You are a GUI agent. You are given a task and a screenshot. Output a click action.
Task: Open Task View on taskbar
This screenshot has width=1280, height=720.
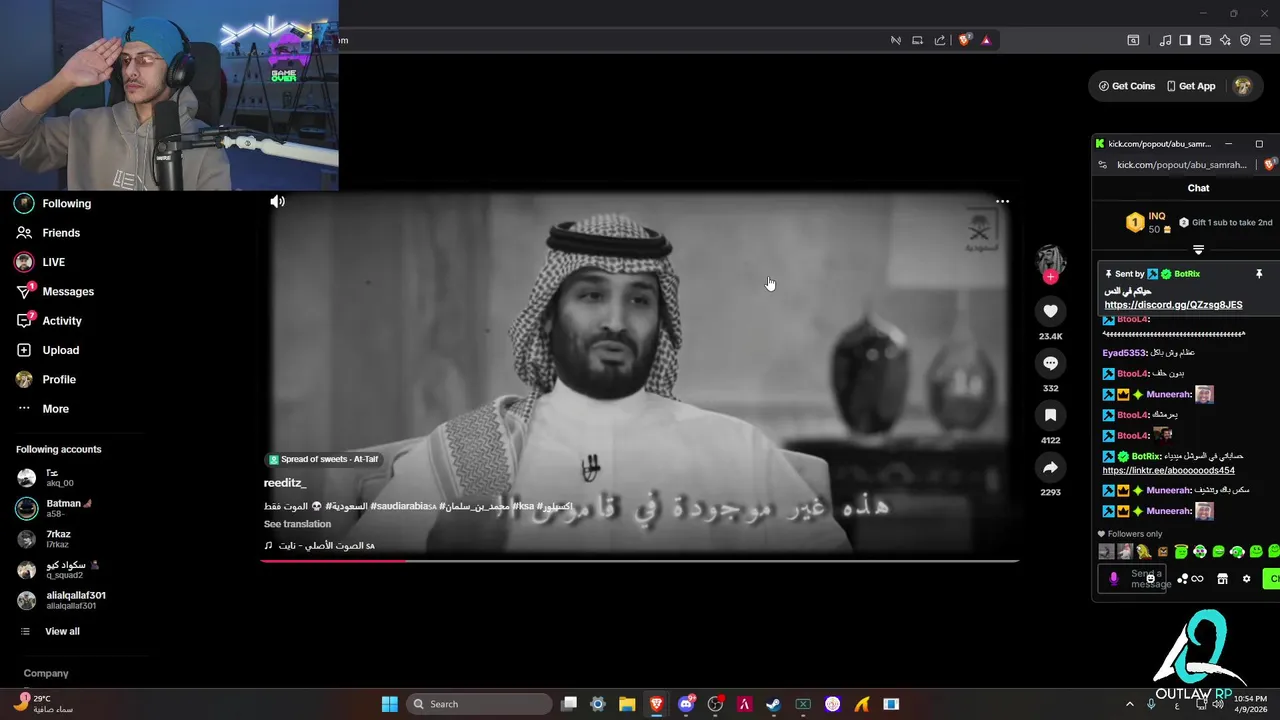[x=569, y=704]
